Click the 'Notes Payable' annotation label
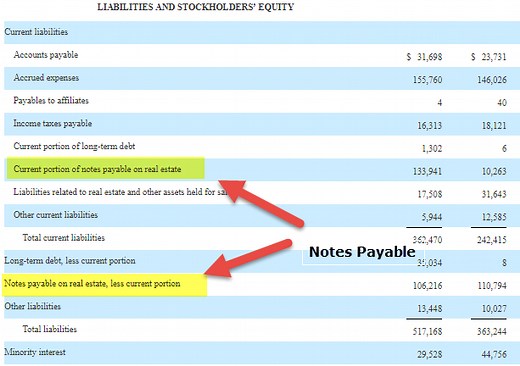This screenshot has width=520, height=366. point(362,252)
